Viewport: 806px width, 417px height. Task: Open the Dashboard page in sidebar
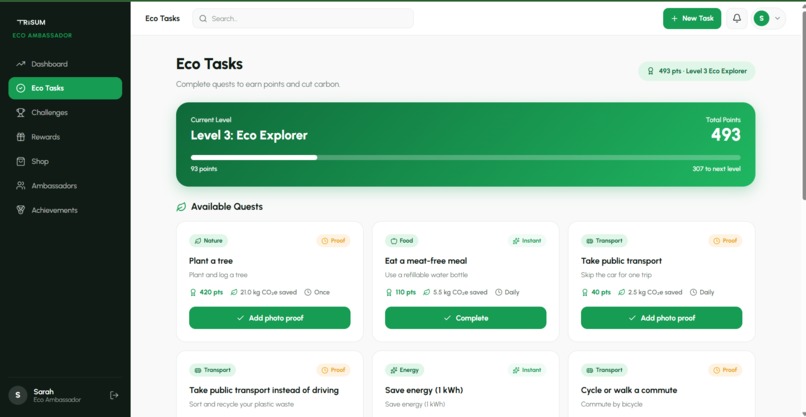click(x=65, y=64)
